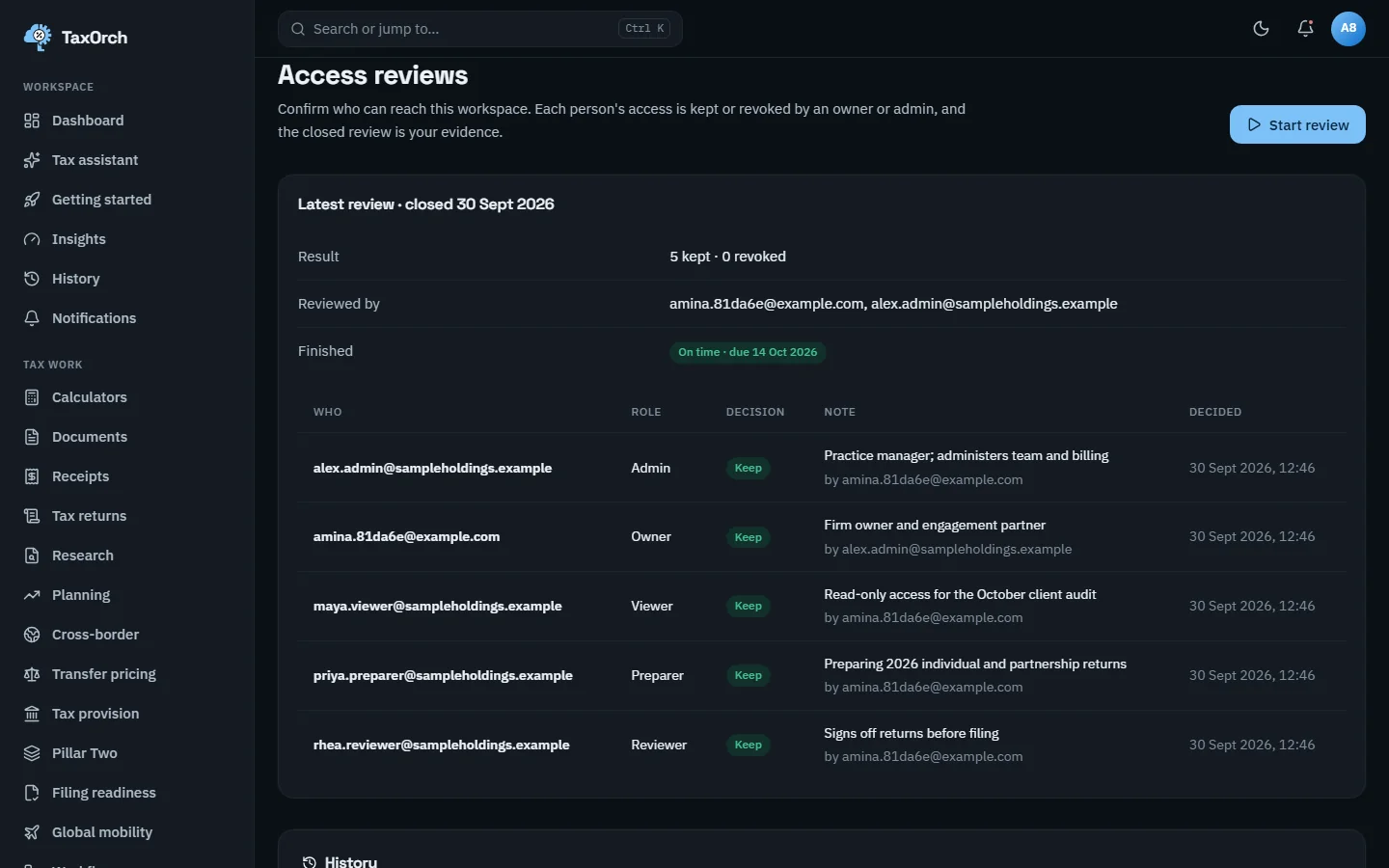Open Notifications in the sidebar
The width and height of the screenshot is (1389, 868).
[x=127, y=318]
